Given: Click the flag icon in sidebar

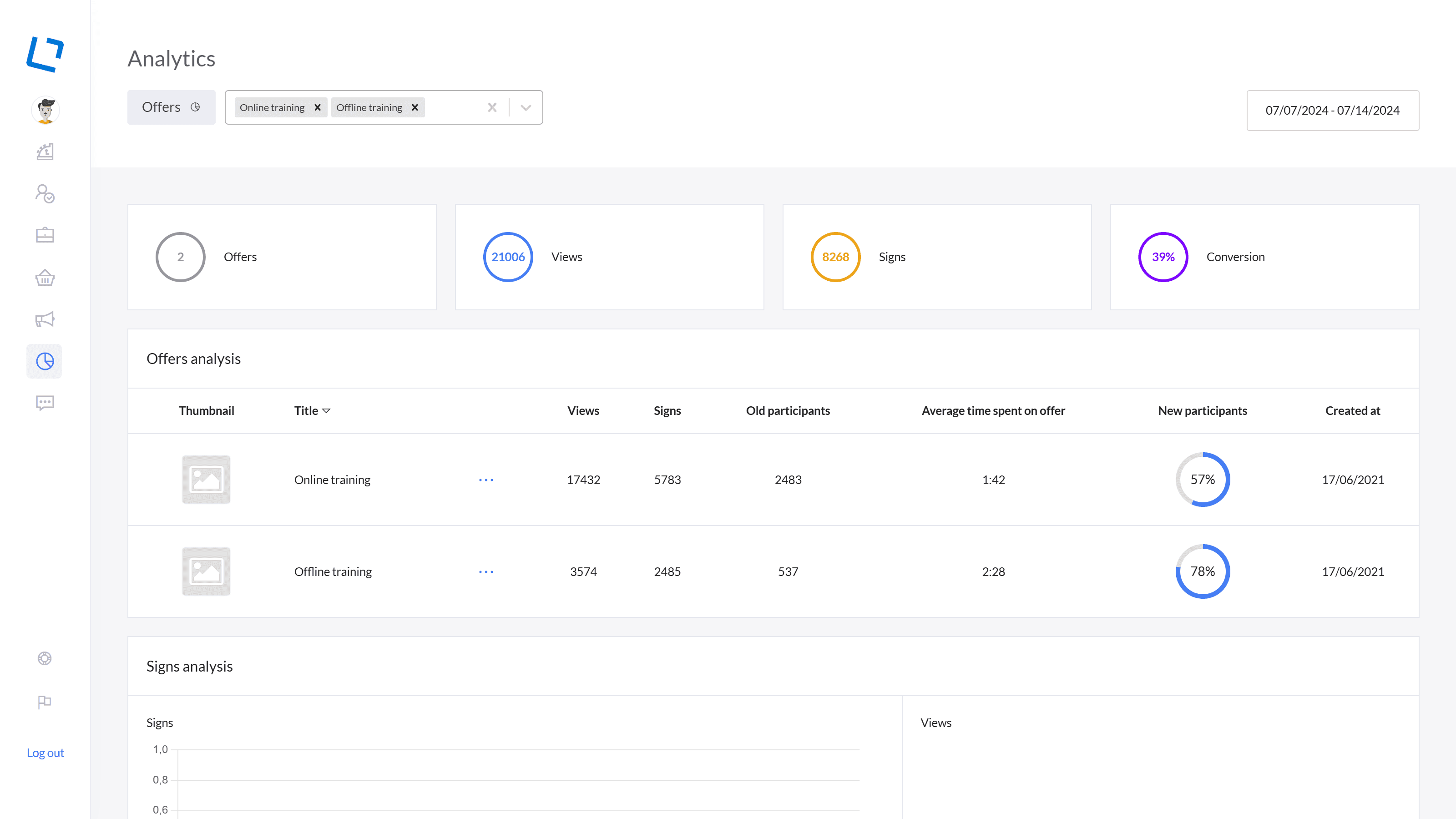Looking at the screenshot, I should [45, 702].
